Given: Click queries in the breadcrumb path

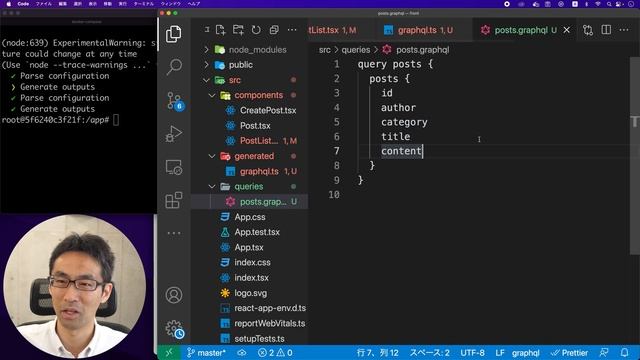Looking at the screenshot, I should point(356,50).
